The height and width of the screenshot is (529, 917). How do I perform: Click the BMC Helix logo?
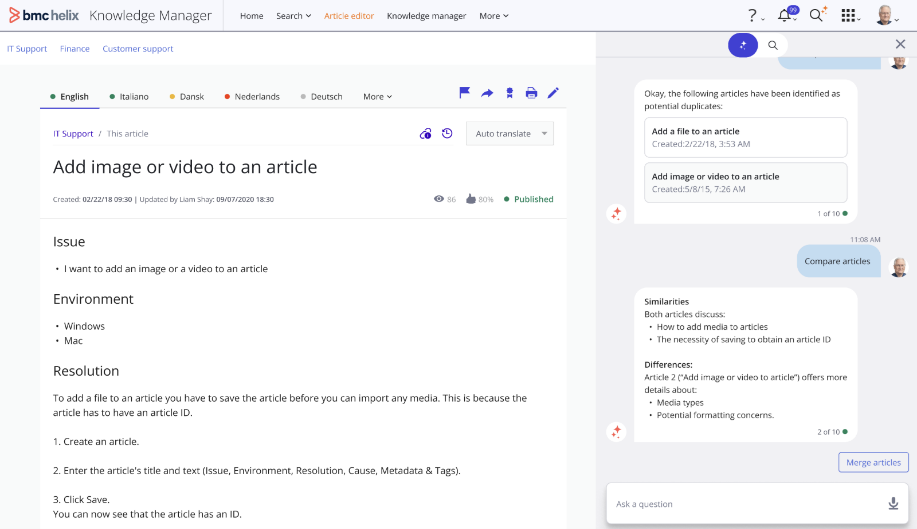[x=44, y=15]
